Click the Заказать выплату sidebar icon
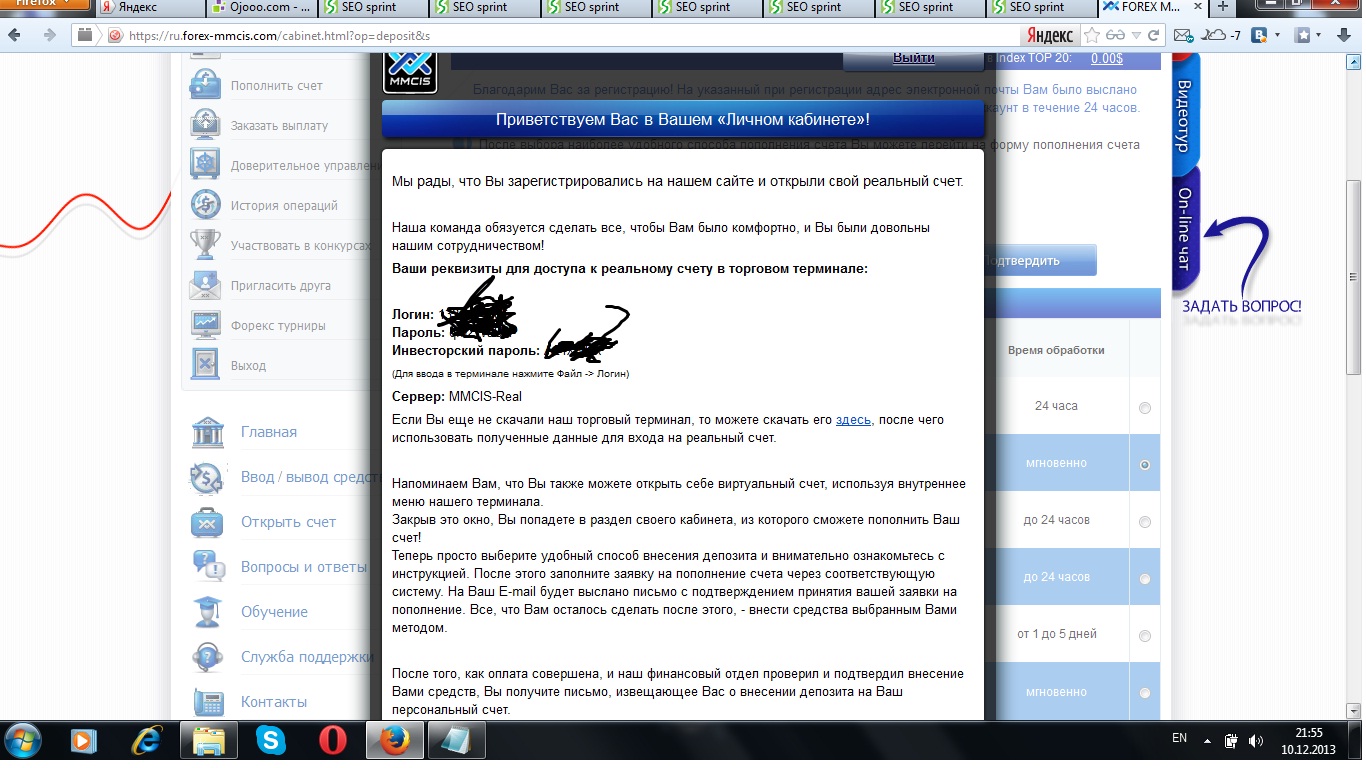The height and width of the screenshot is (768, 1366). pos(205,125)
